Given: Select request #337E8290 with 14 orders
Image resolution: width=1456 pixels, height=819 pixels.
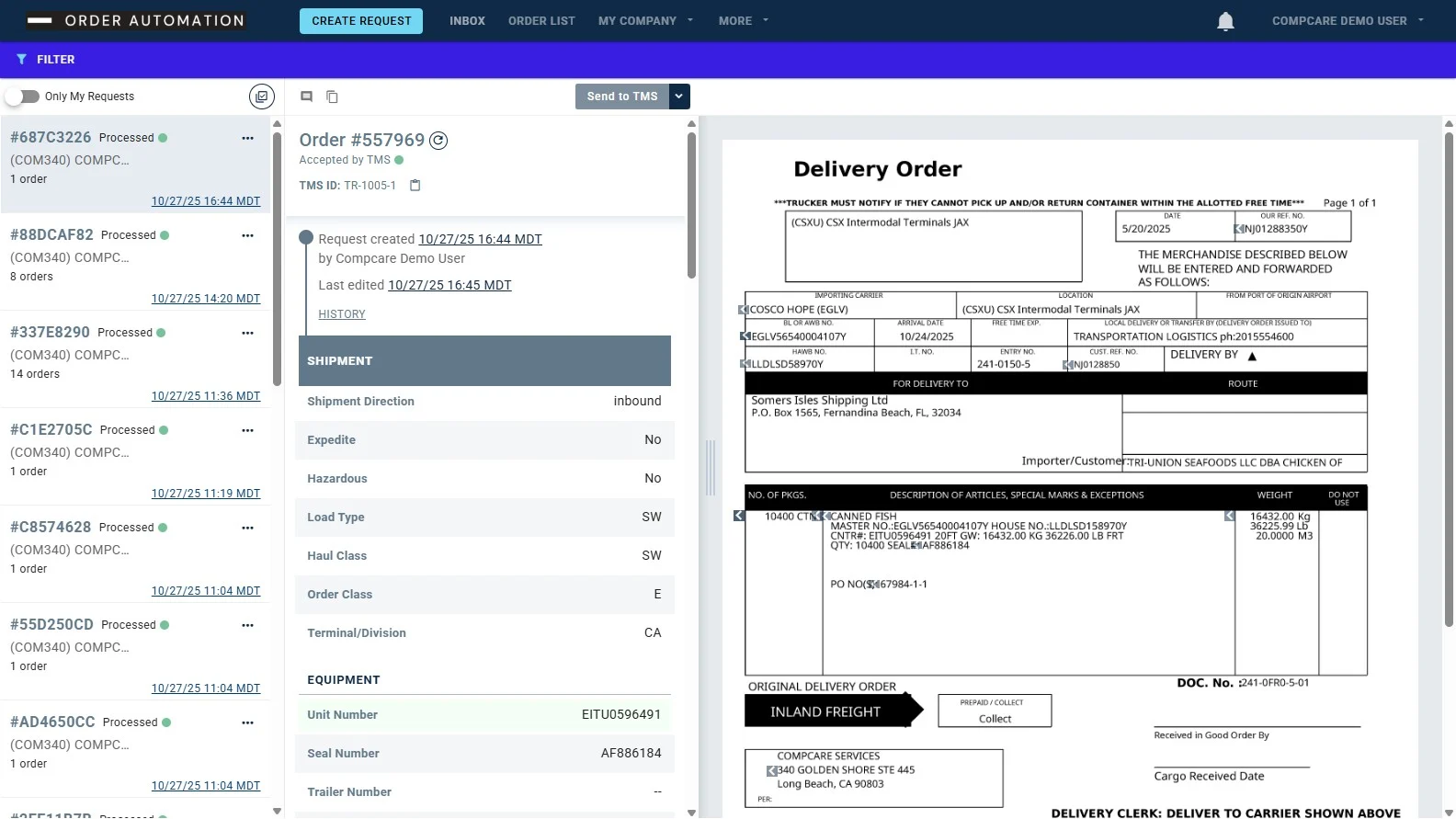Looking at the screenshot, I should (x=135, y=359).
